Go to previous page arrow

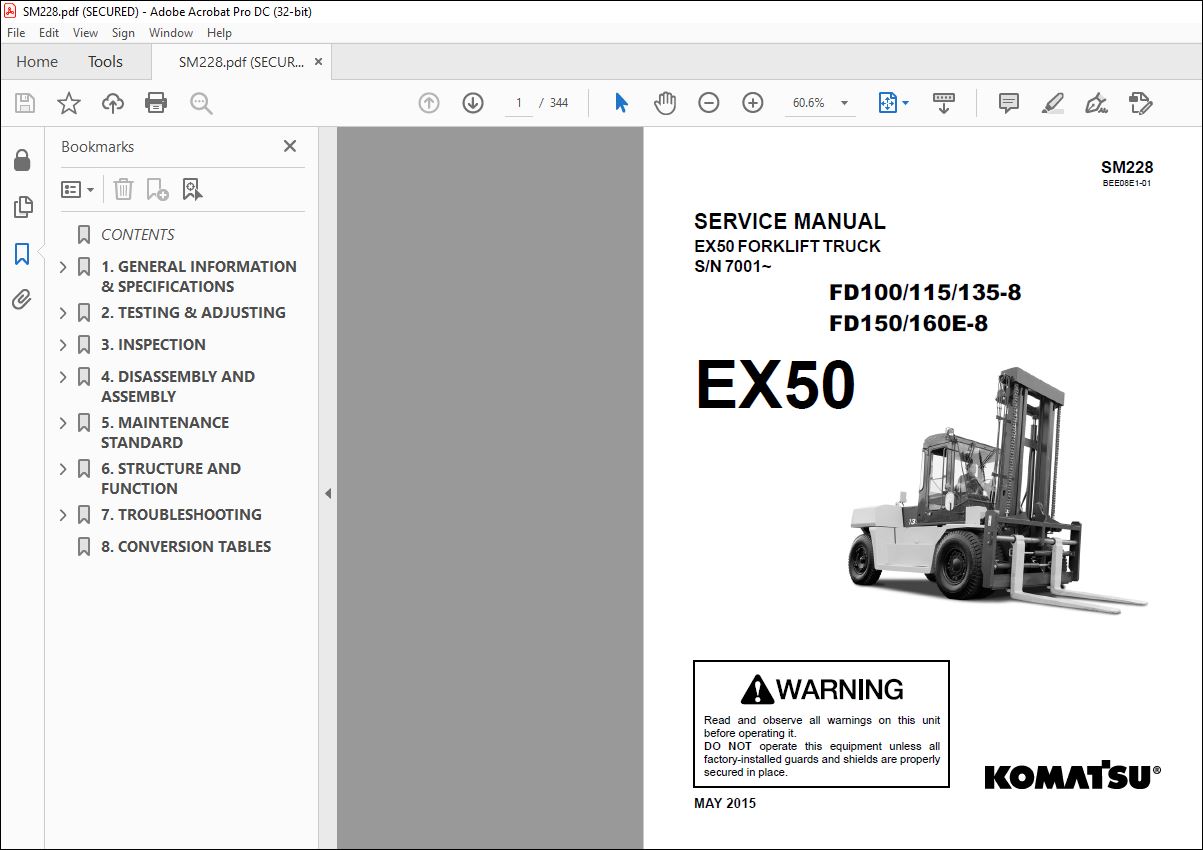429,103
